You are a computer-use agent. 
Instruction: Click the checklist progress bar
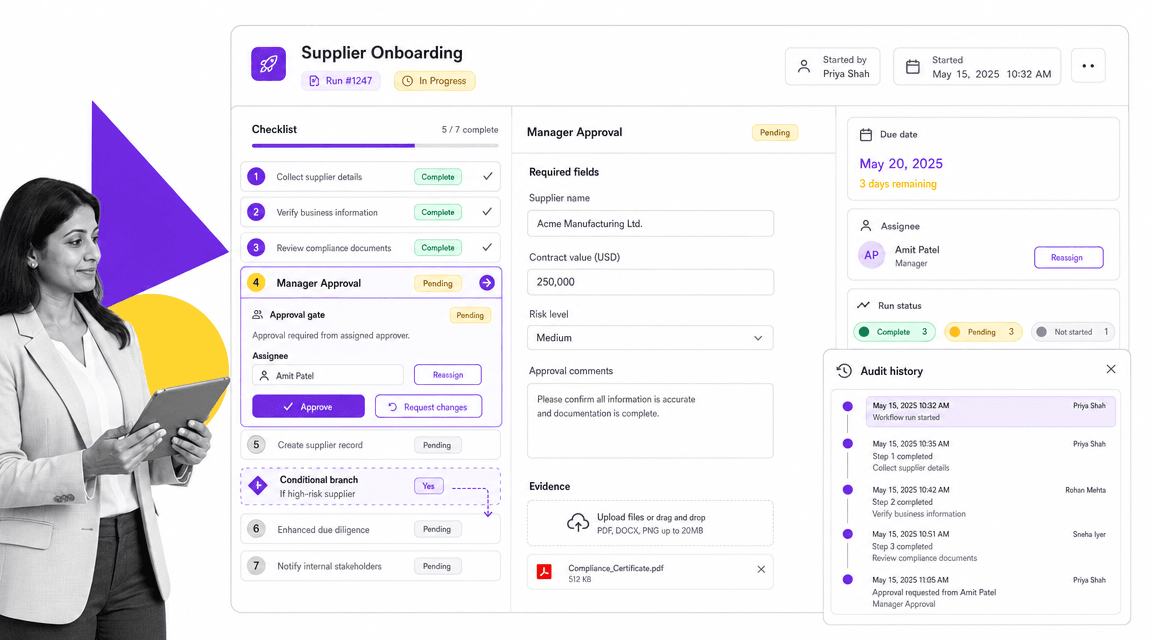(375, 145)
